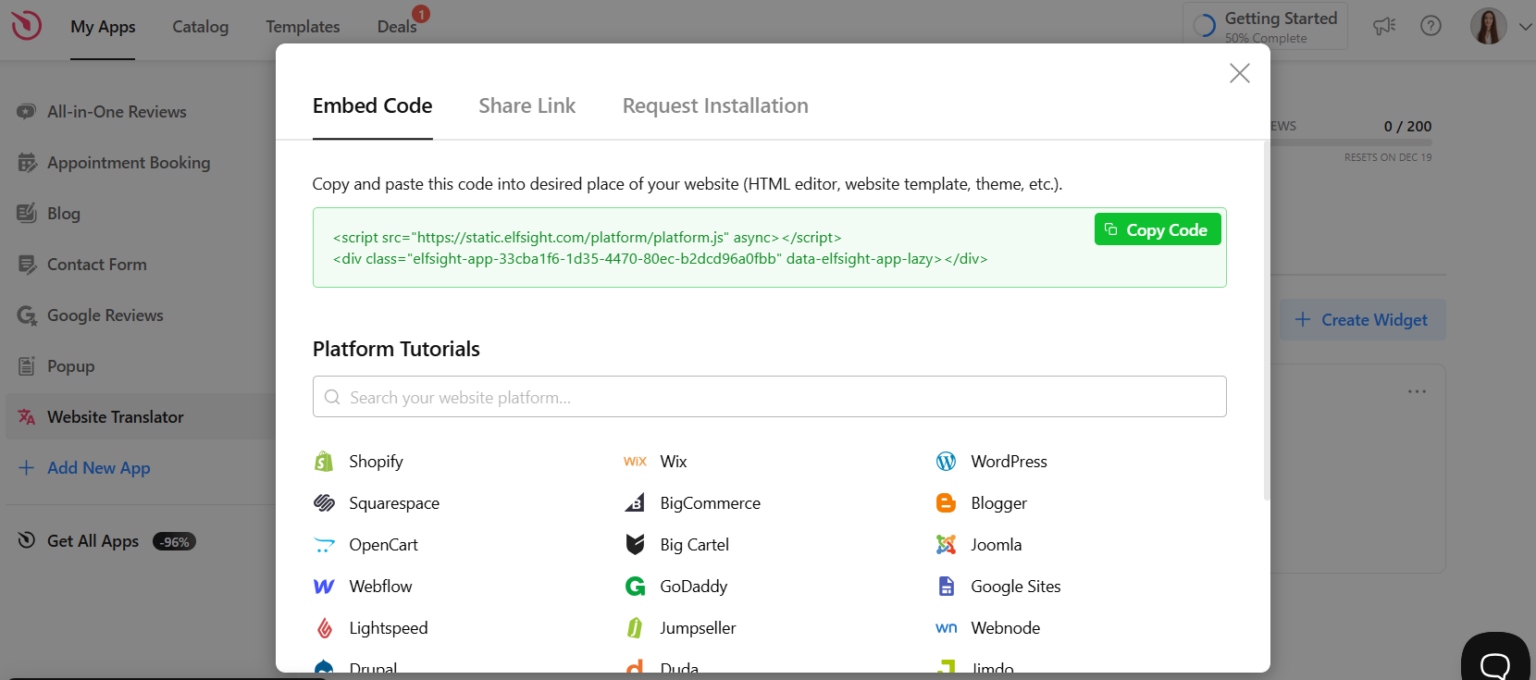Switch to the Share Link tab
Screen dimensions: 1536x680
click(x=527, y=105)
